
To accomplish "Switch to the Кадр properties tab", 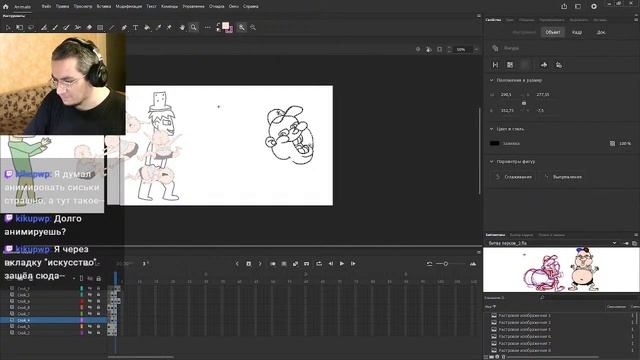I will tap(577, 32).
